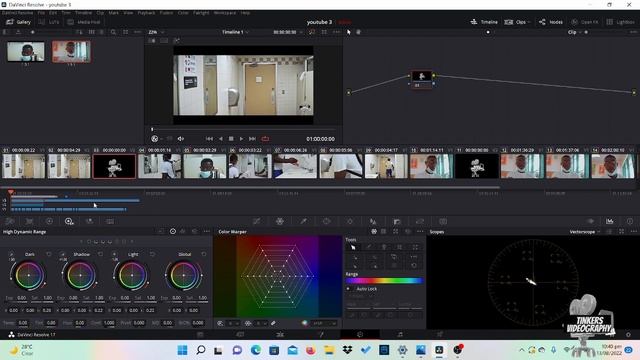This screenshot has width=640, height=360.
Task: Open the Playback menu
Action: 146,13
